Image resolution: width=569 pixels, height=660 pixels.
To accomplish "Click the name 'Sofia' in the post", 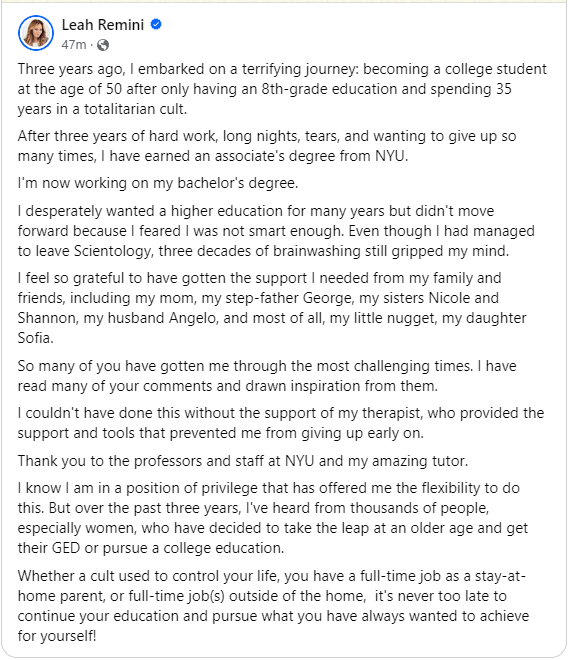I will 35,338.
